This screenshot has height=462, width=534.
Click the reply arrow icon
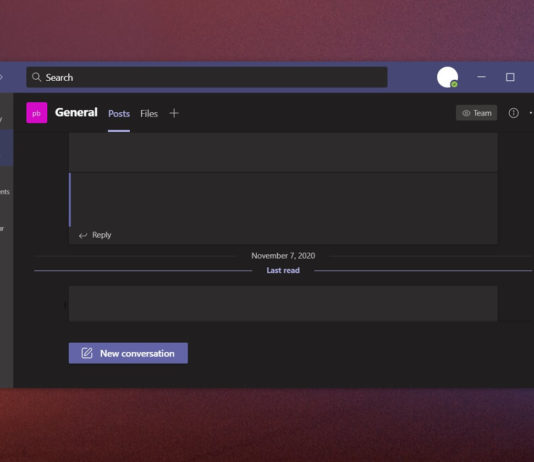coord(83,235)
